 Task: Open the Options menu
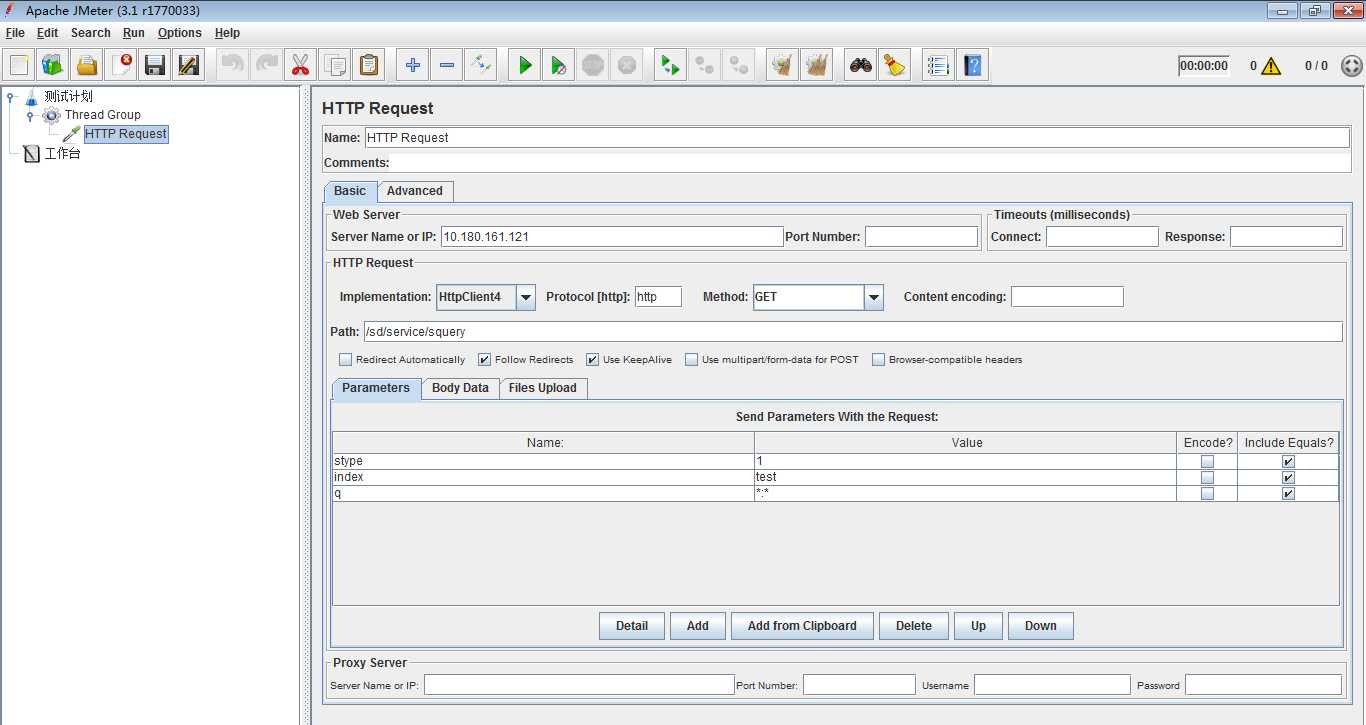pyautogui.click(x=180, y=33)
